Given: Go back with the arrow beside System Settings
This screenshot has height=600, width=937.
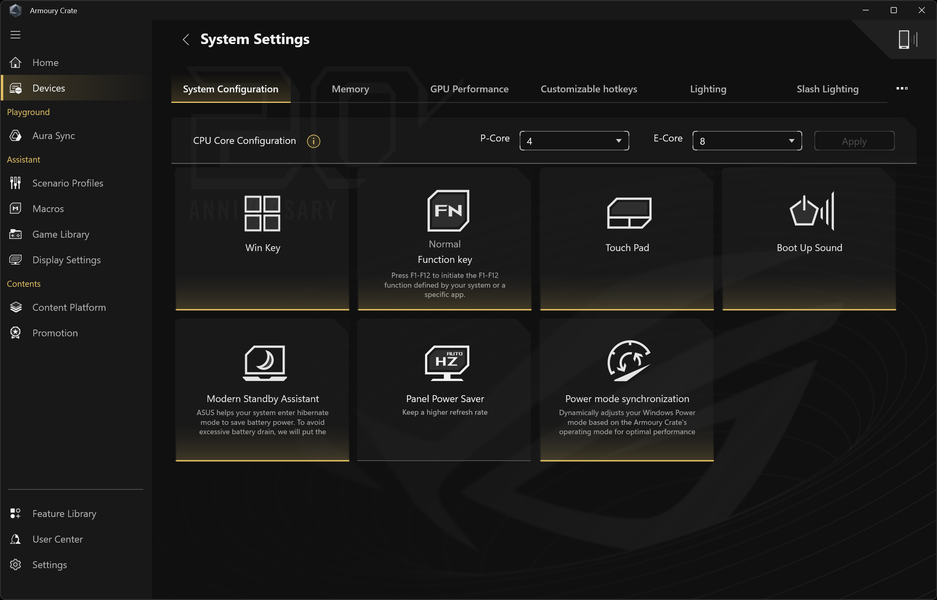Looking at the screenshot, I should [186, 39].
